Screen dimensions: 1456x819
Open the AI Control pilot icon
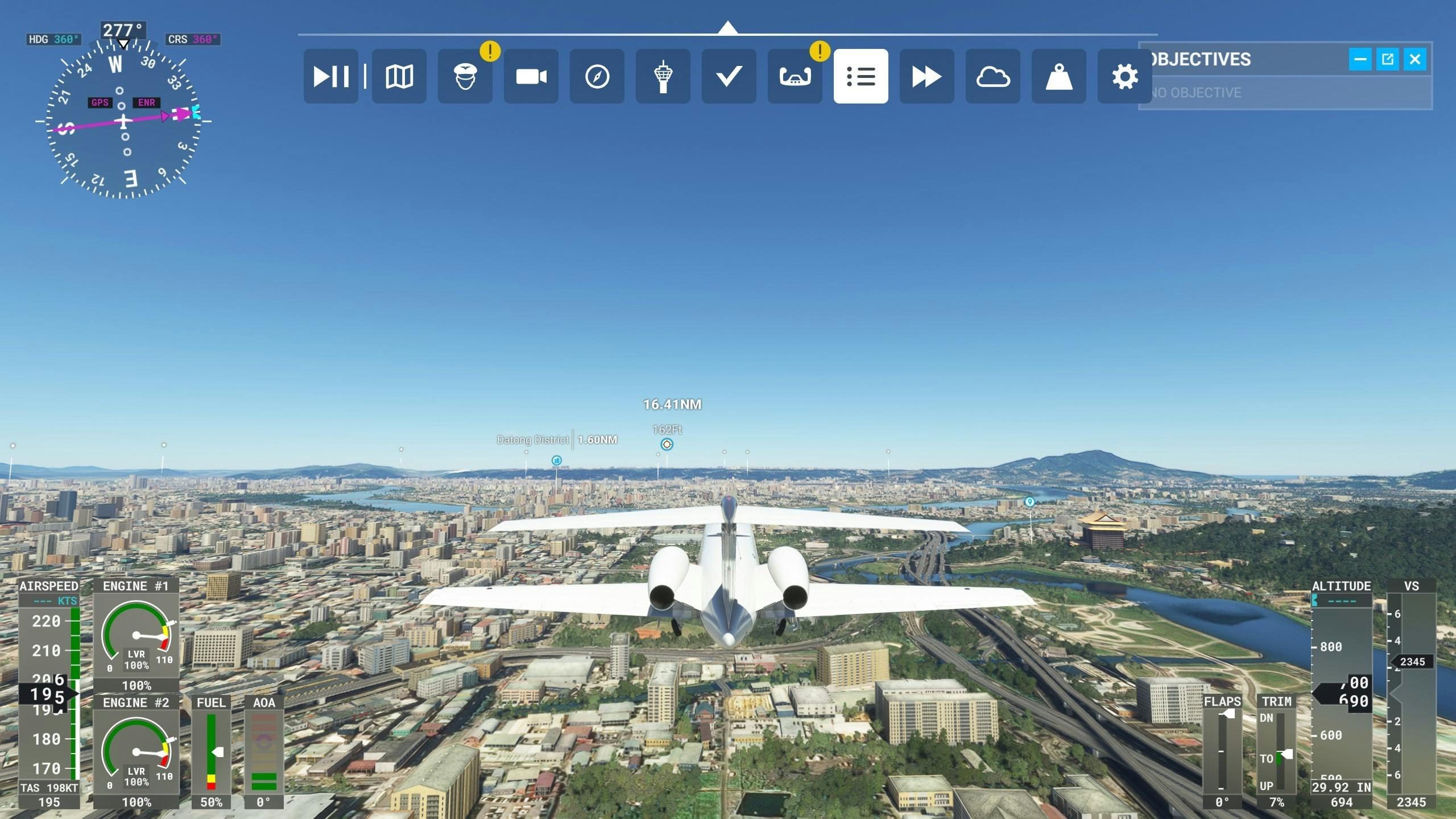click(x=465, y=76)
